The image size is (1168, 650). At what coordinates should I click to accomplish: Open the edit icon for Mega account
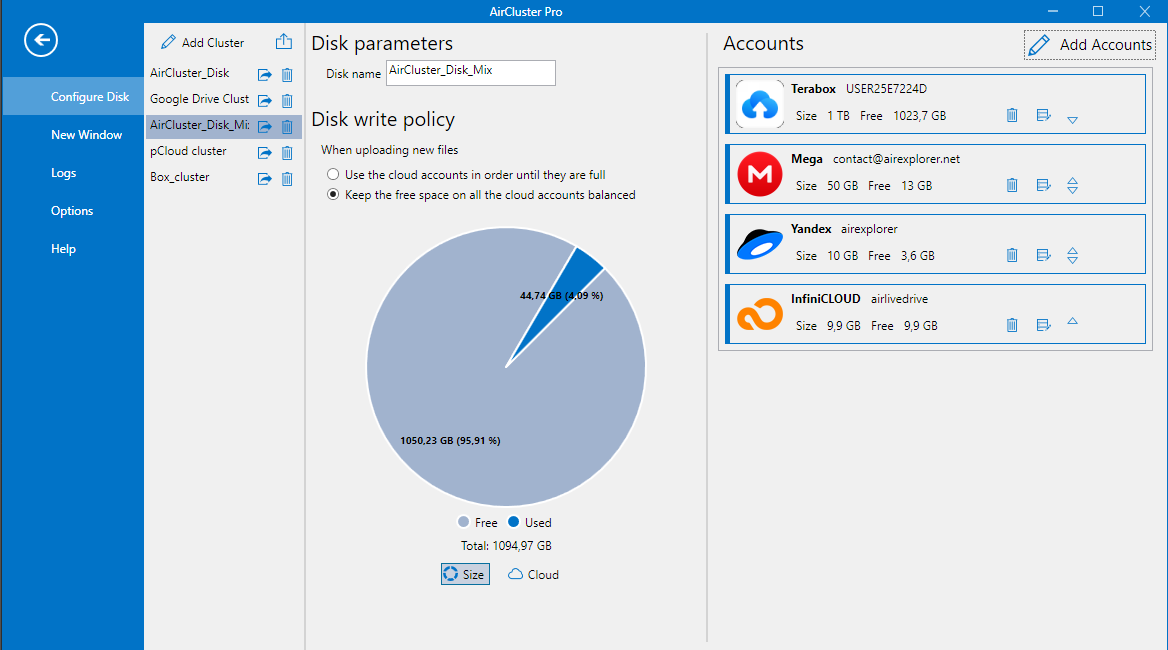pyautogui.click(x=1043, y=186)
